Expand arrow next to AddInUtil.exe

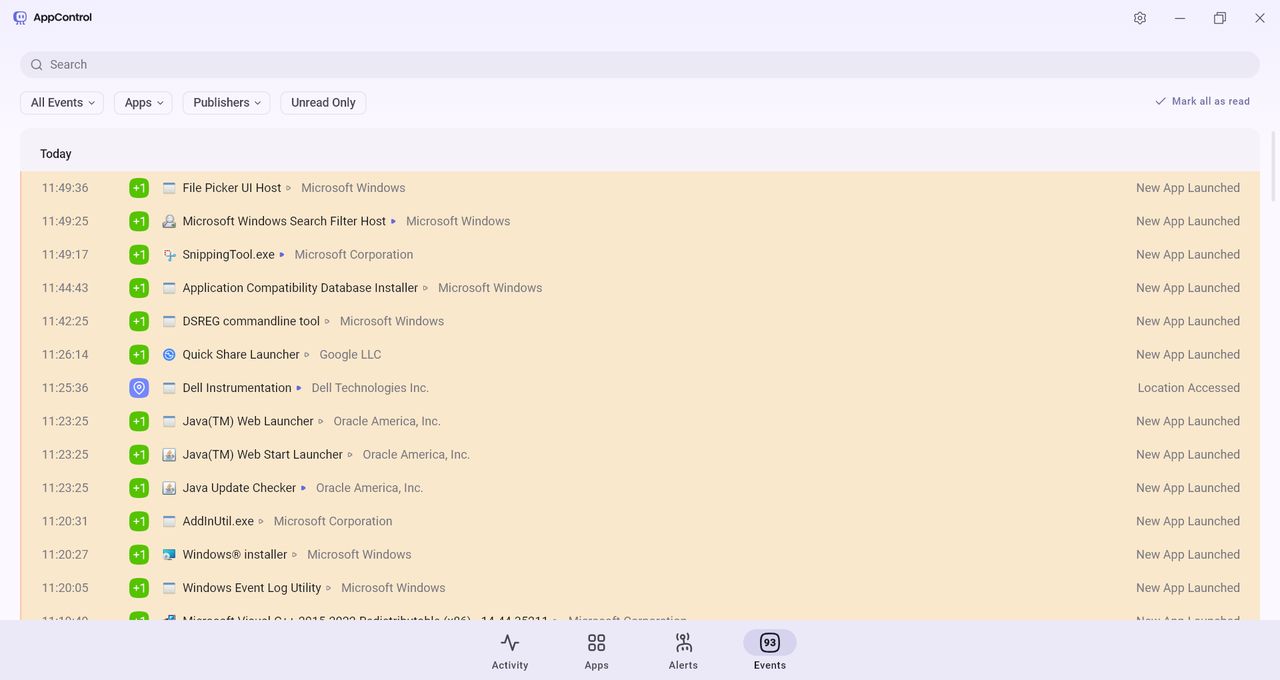click(x=261, y=522)
